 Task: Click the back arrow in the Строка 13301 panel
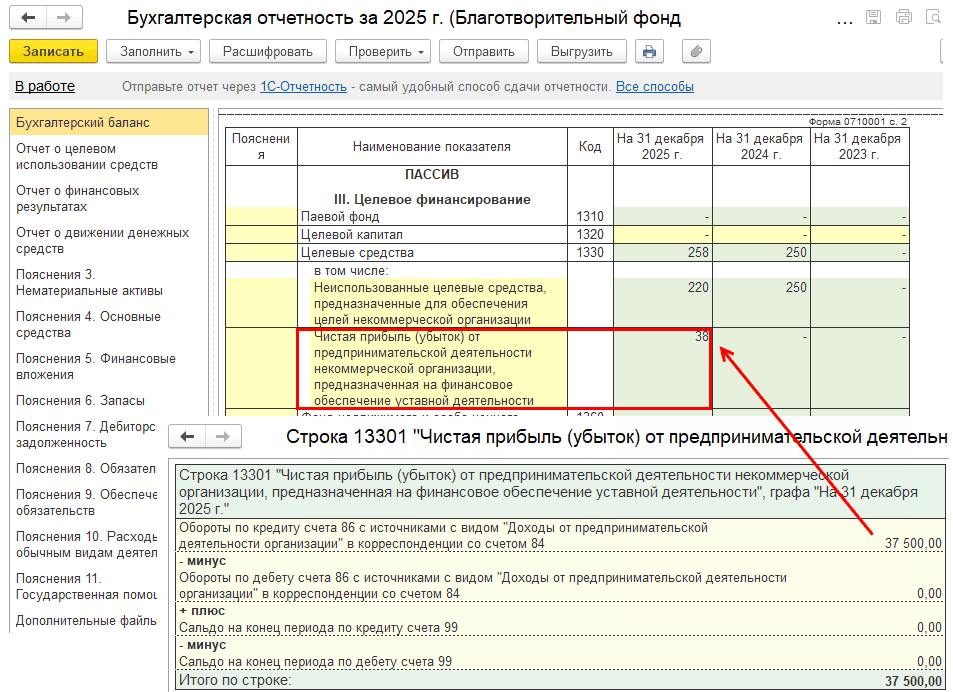(x=187, y=437)
